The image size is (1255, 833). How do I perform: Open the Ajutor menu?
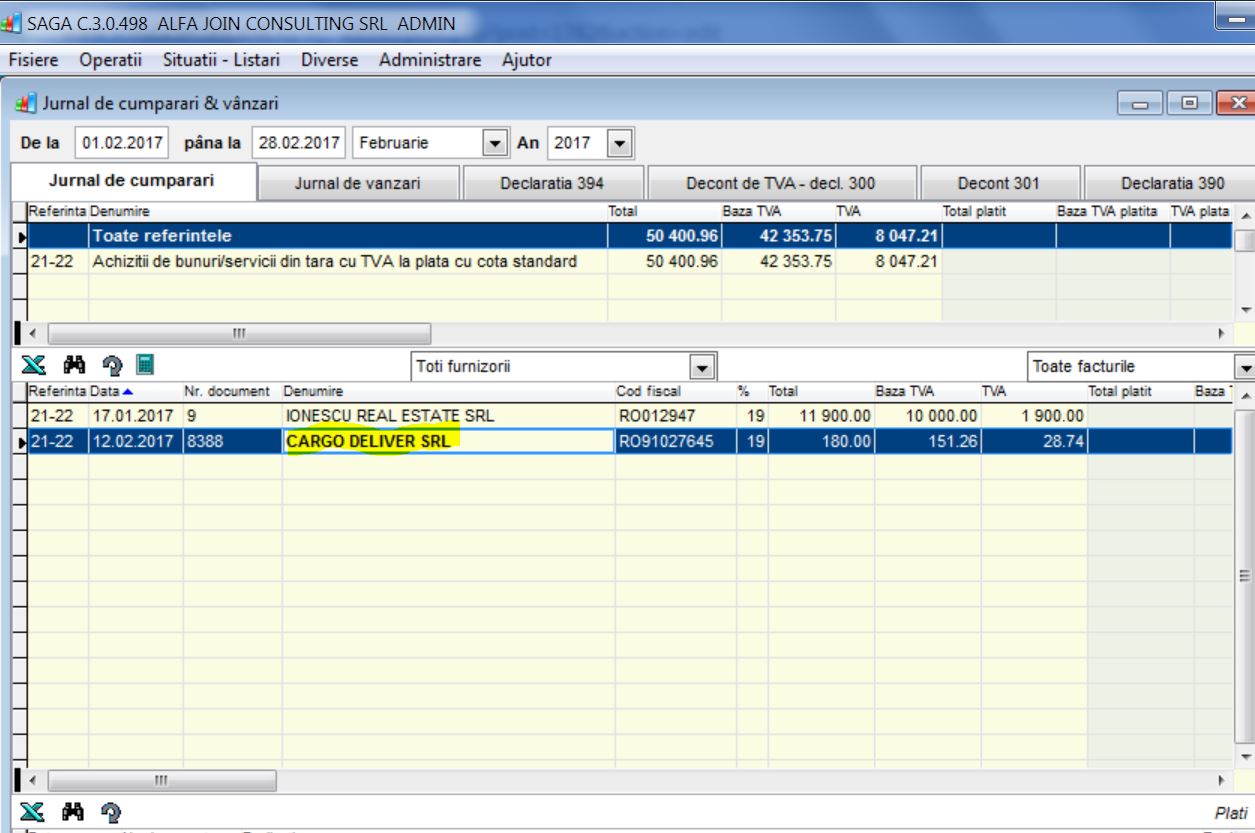[x=526, y=60]
